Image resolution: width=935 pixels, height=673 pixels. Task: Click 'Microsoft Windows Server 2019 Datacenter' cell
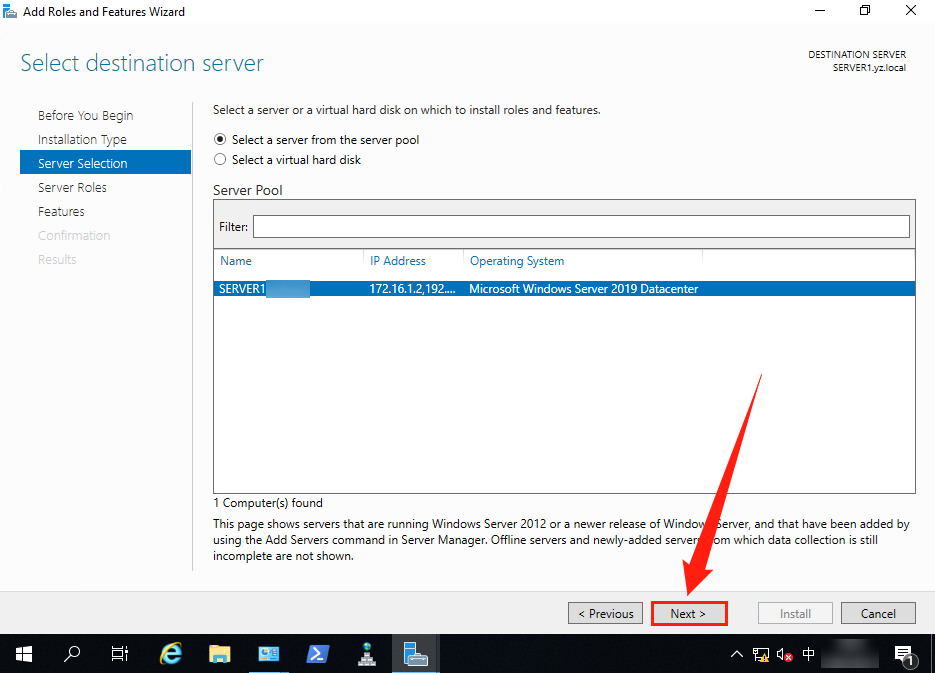(583, 289)
